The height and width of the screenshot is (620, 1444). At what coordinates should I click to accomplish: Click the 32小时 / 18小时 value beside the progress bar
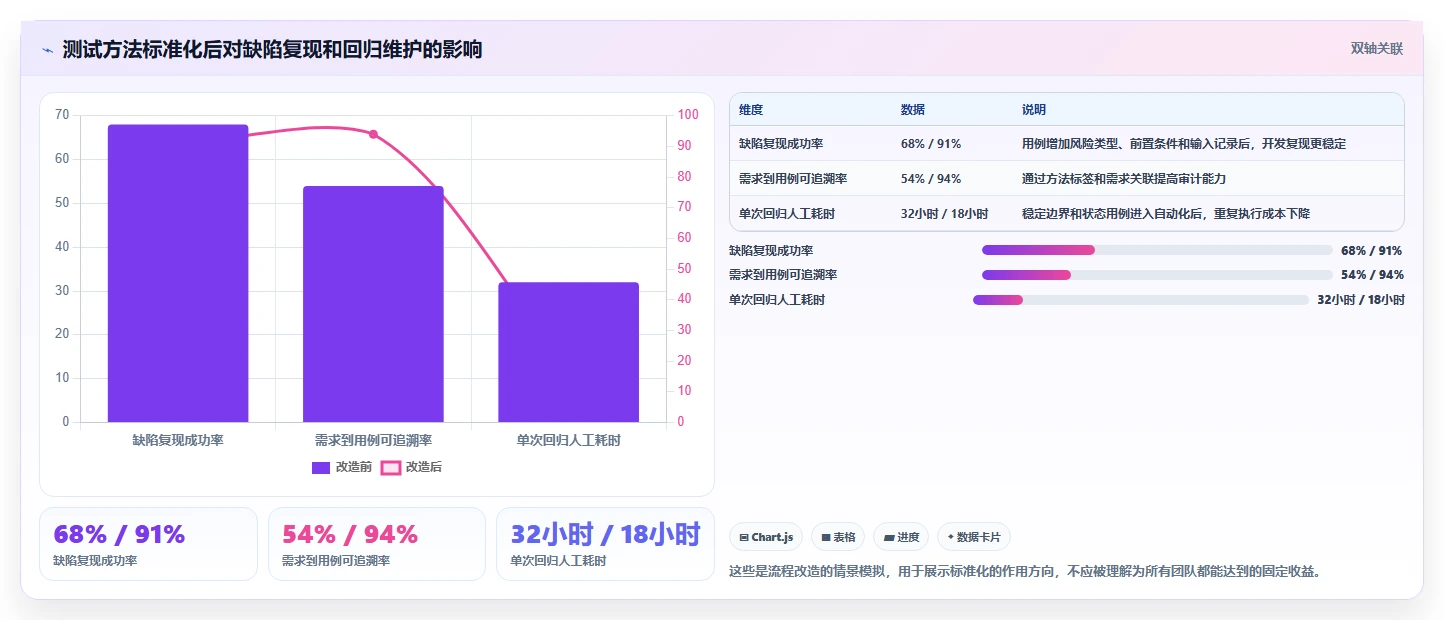1361,300
